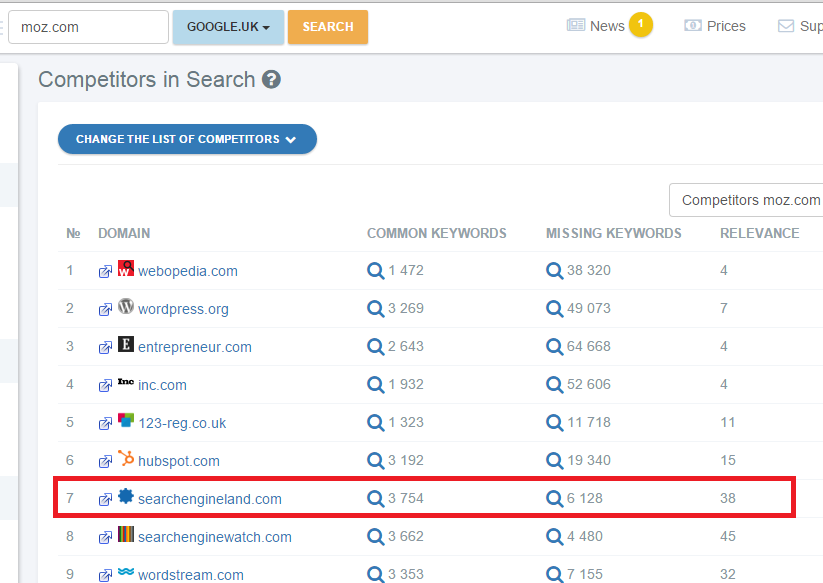Open the searchengineland.com domain link
Screen dimensions: 823x583
click(210, 500)
